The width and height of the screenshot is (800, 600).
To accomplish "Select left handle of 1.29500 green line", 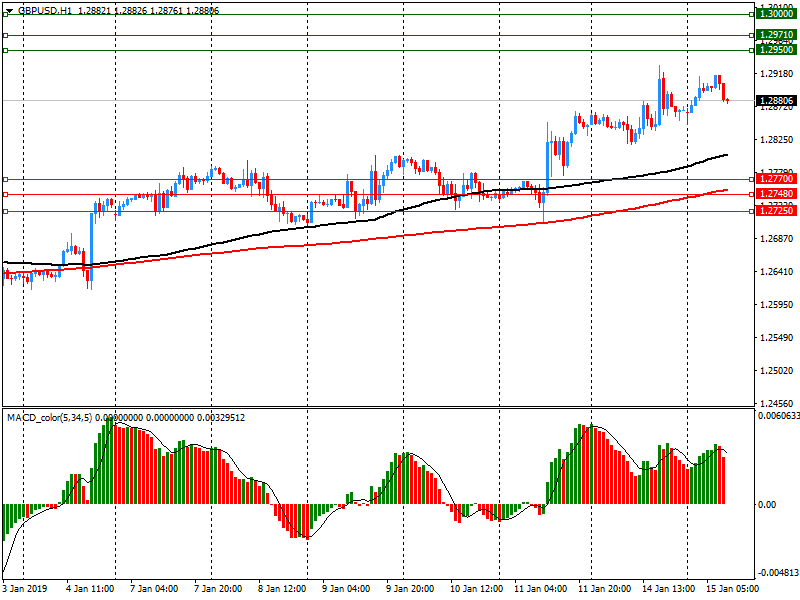I will (x=5, y=50).
